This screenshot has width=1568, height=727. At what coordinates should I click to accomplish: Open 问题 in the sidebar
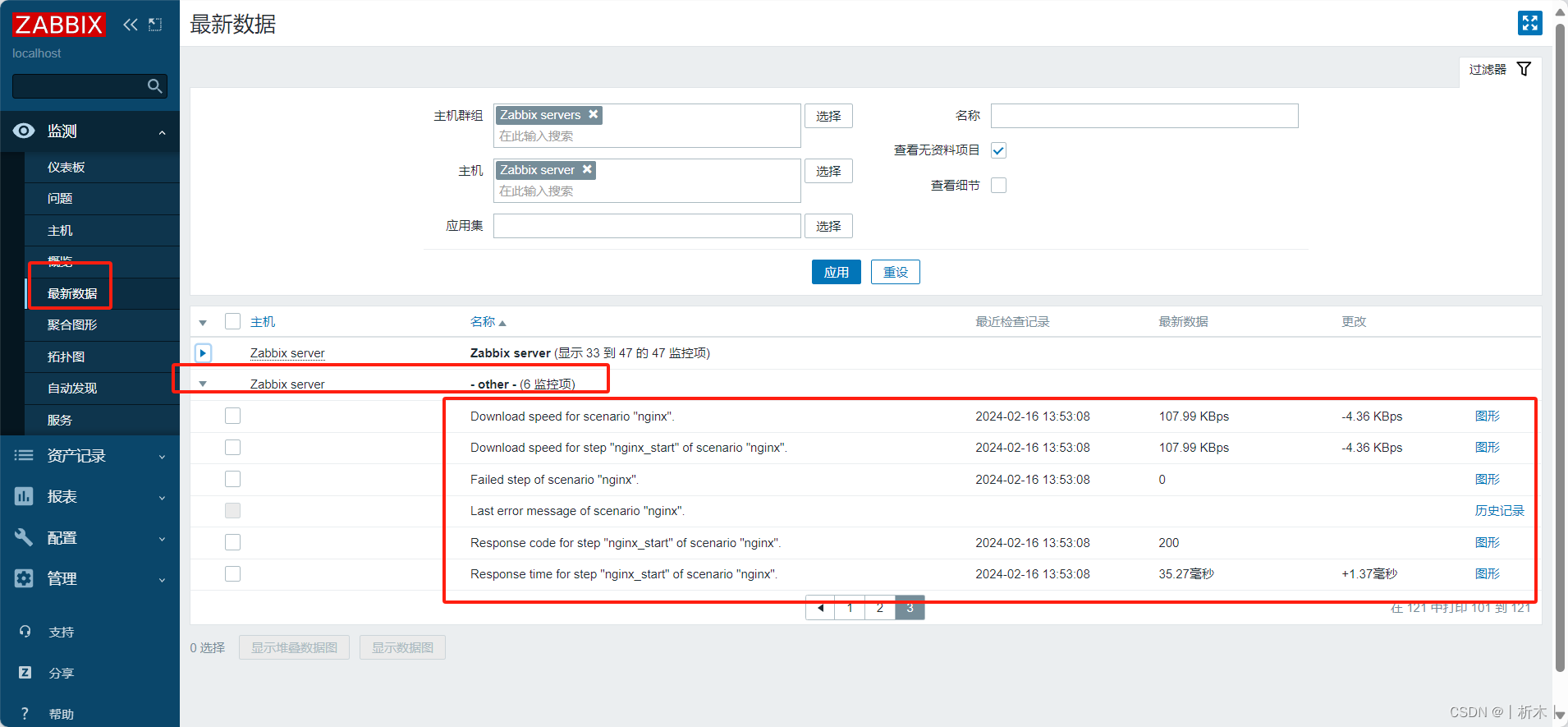(x=60, y=198)
